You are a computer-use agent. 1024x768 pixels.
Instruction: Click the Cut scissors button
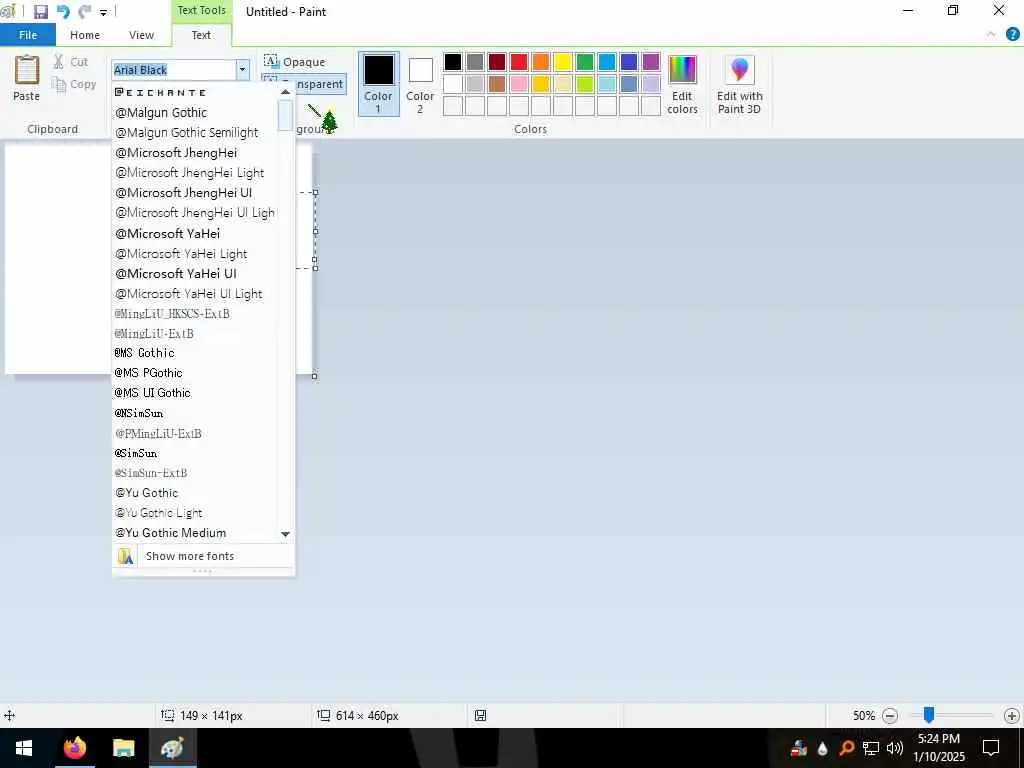(x=71, y=62)
